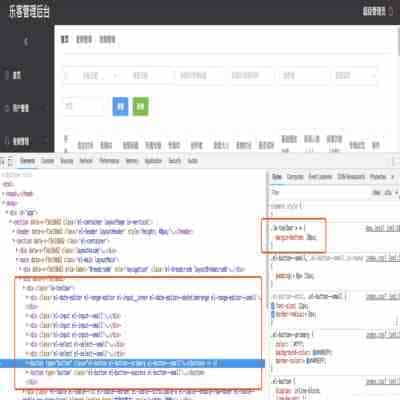400x400 pixels.
Task: Select the Computed pane tab
Action: tap(295, 177)
